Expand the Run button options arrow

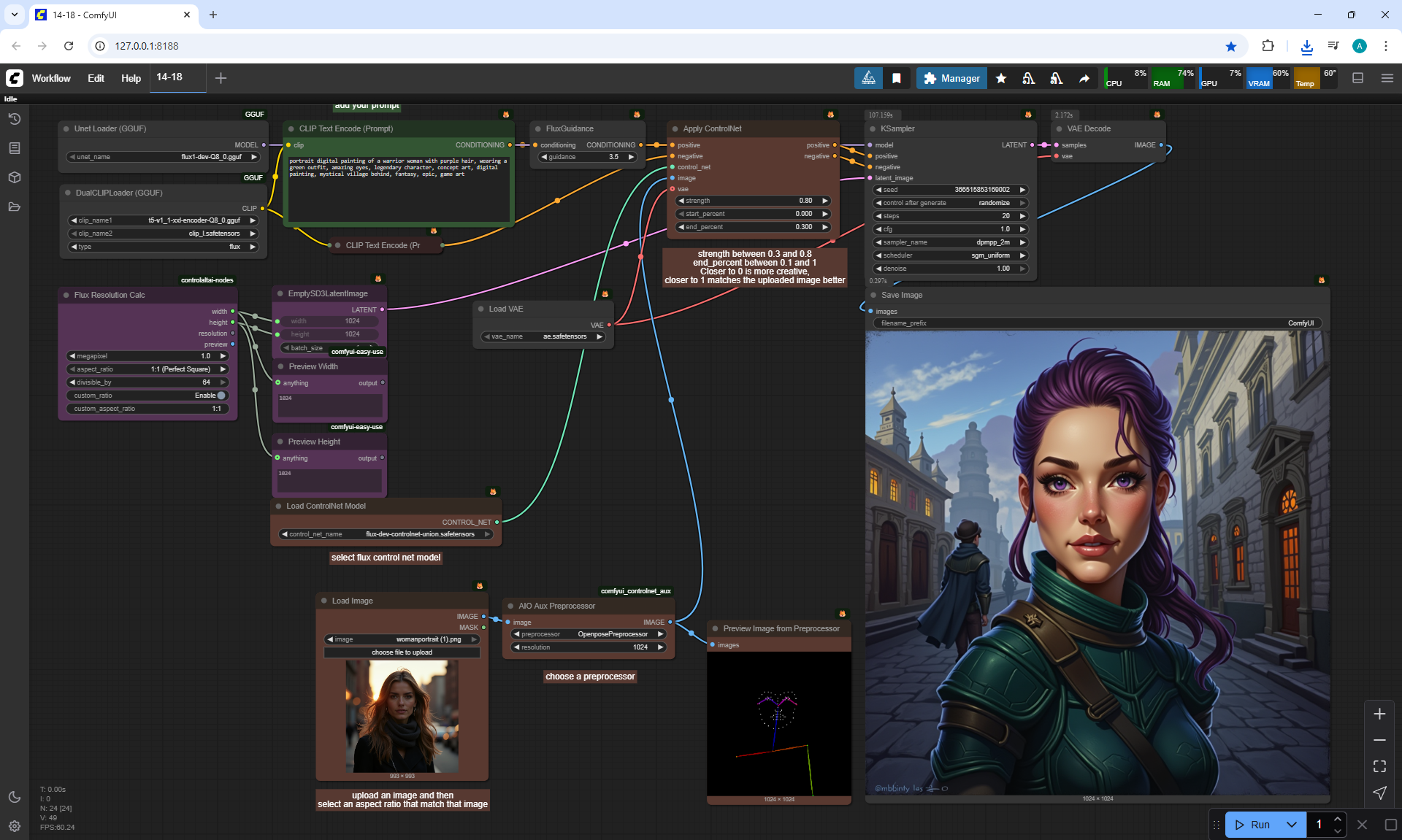pos(1291,825)
